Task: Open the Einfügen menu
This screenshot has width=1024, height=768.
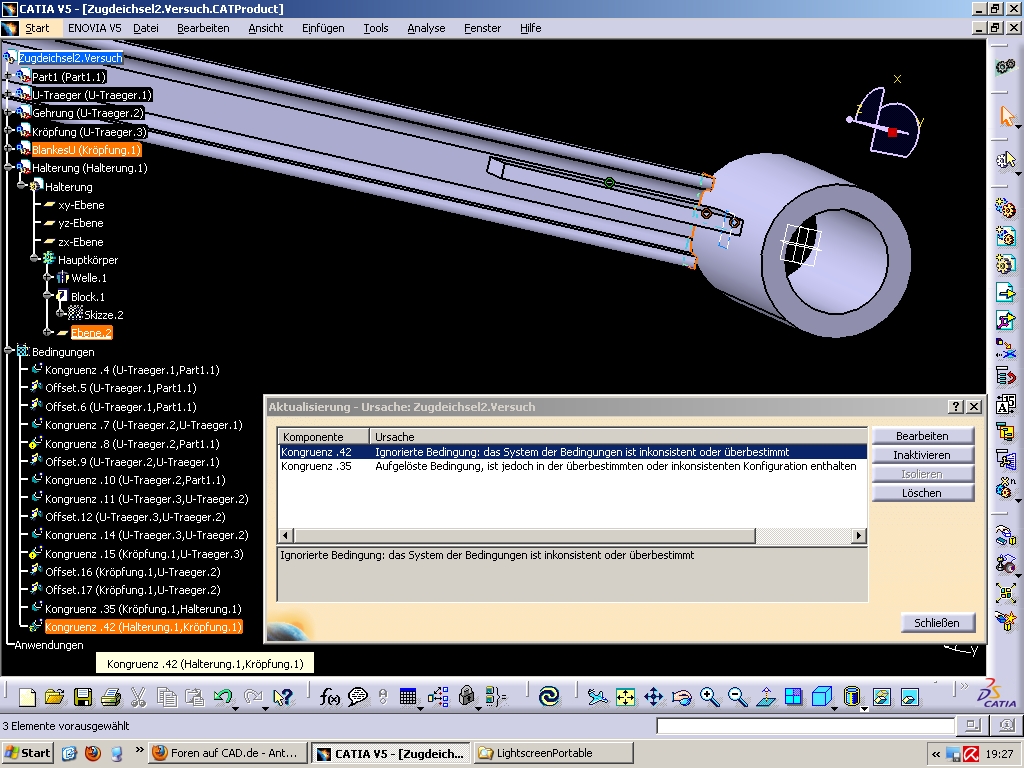Action: pyautogui.click(x=323, y=28)
